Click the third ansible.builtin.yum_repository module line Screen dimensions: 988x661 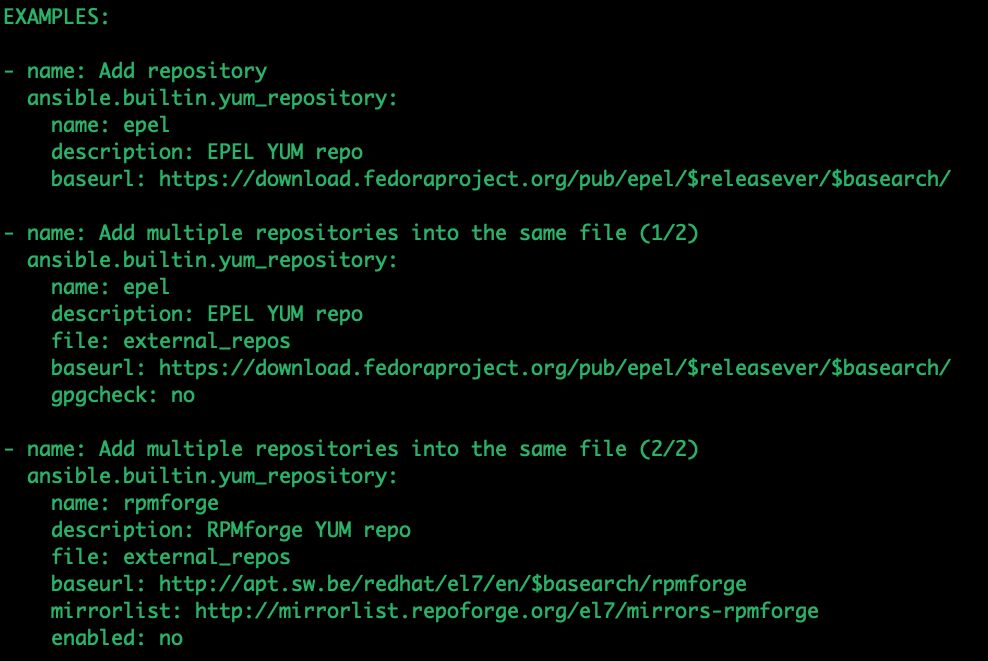click(212, 476)
